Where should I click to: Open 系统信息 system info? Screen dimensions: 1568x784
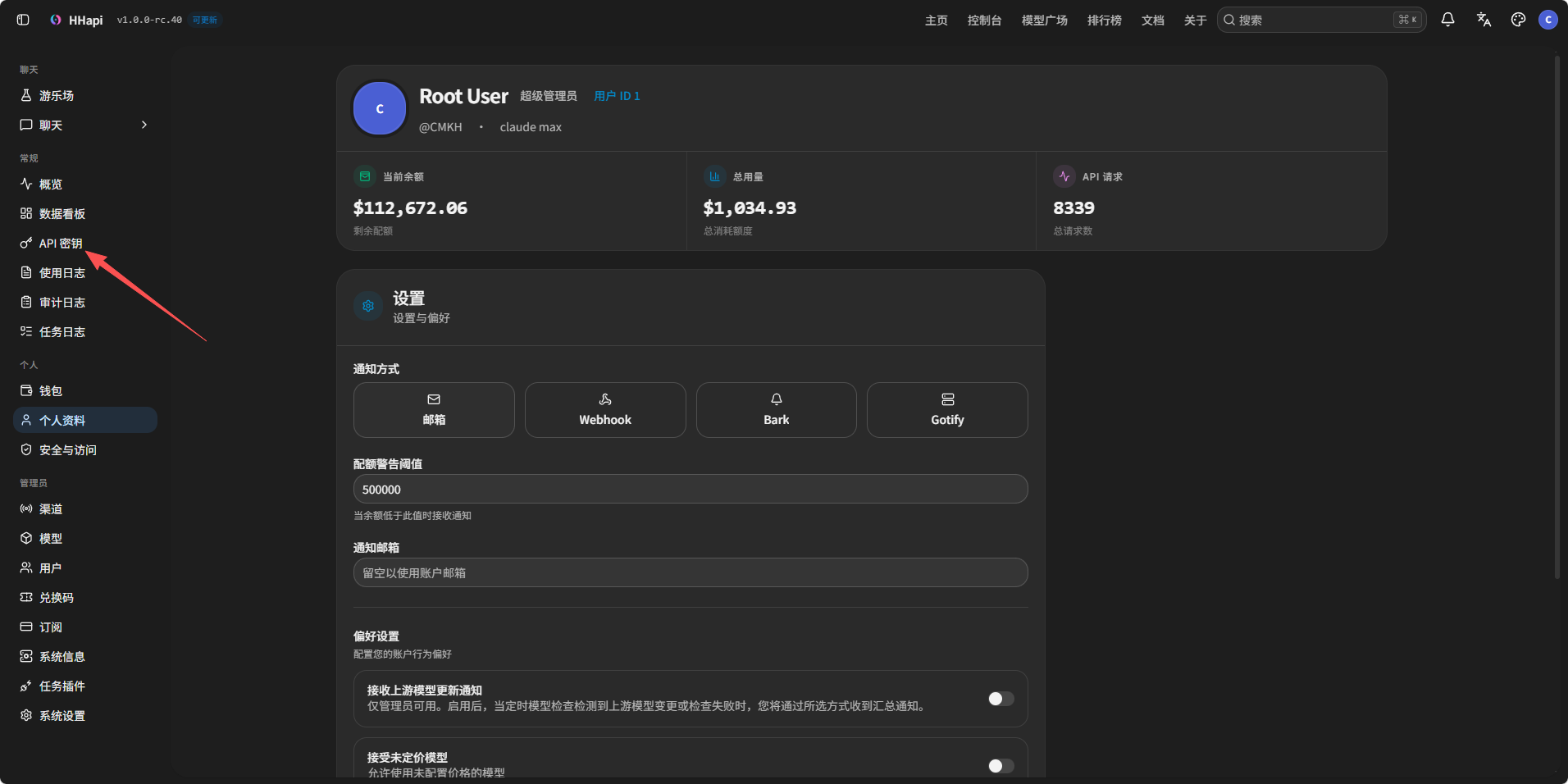point(85,657)
